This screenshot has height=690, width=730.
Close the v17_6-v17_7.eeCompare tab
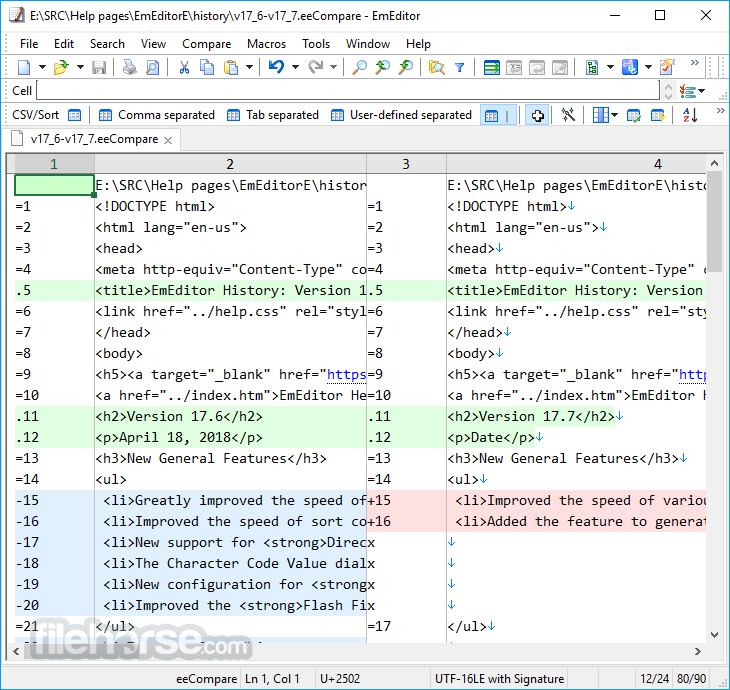168,140
